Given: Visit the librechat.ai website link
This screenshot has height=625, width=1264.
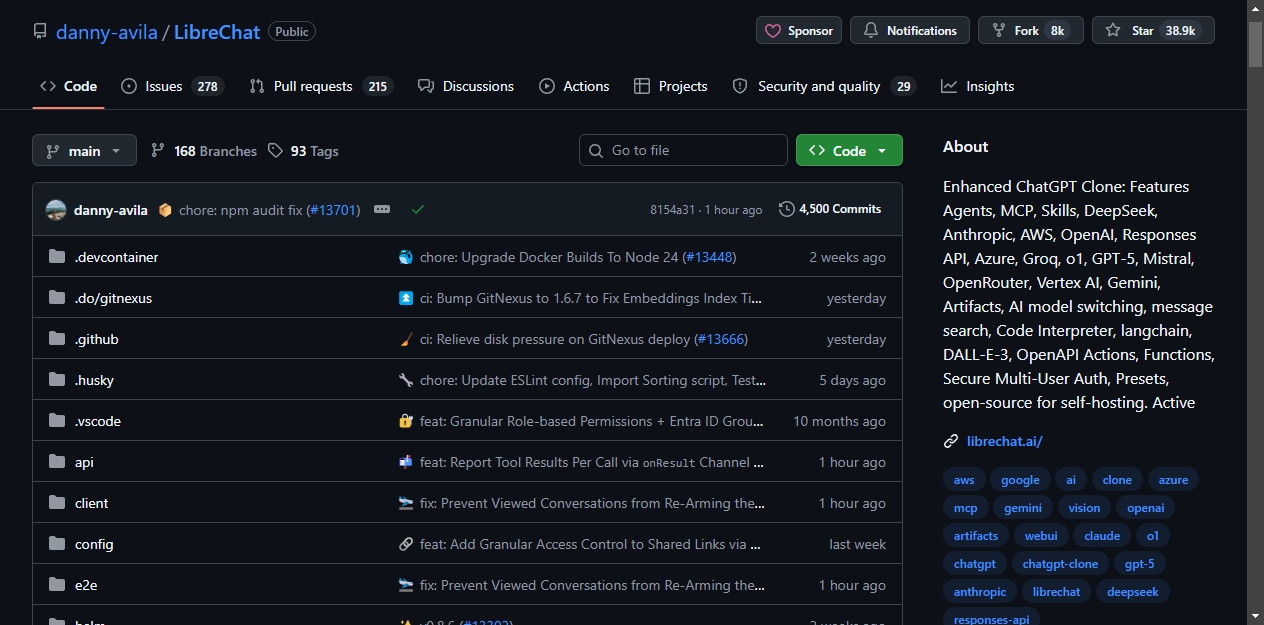Looking at the screenshot, I should [1004, 441].
